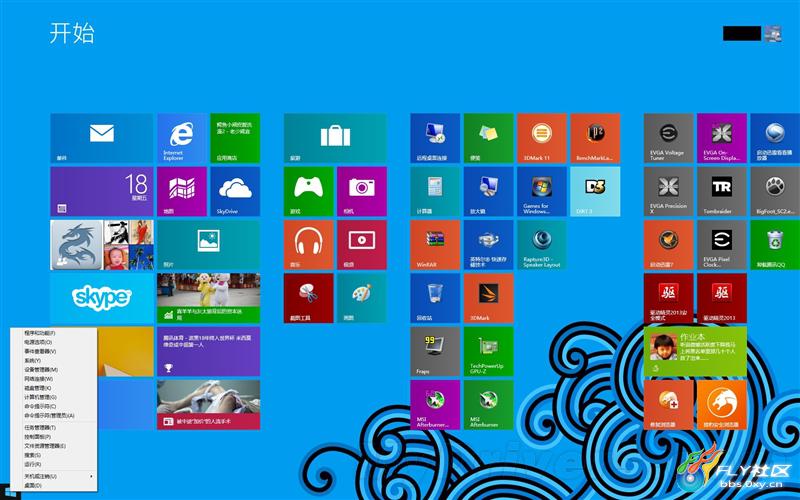Screen dimensions: 800x500
Task: Choose 电源选项(O) from context menu
Action: (54, 342)
